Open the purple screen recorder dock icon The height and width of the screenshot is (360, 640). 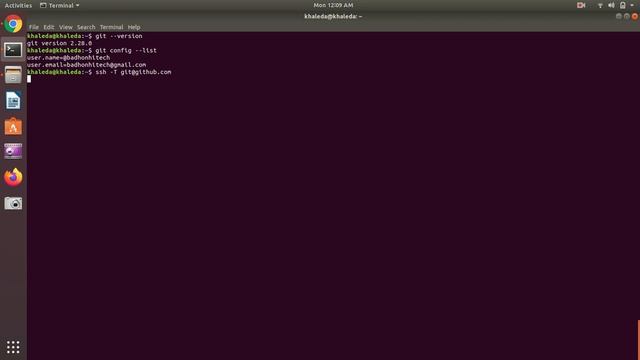click(x=13, y=151)
